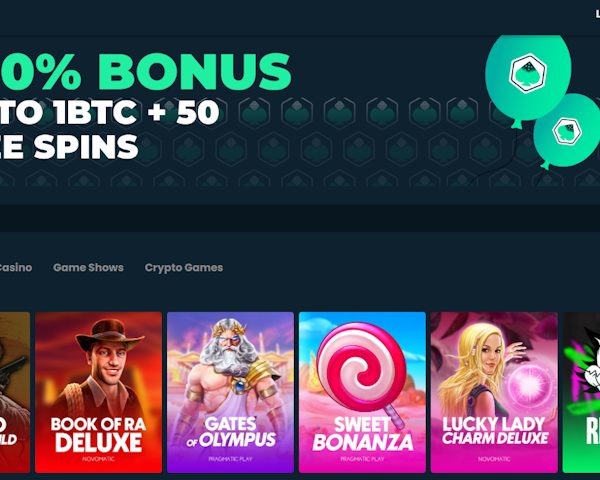The width and height of the screenshot is (600, 480).
Task: Launch the Gates of Olympus slot
Action: [230, 392]
